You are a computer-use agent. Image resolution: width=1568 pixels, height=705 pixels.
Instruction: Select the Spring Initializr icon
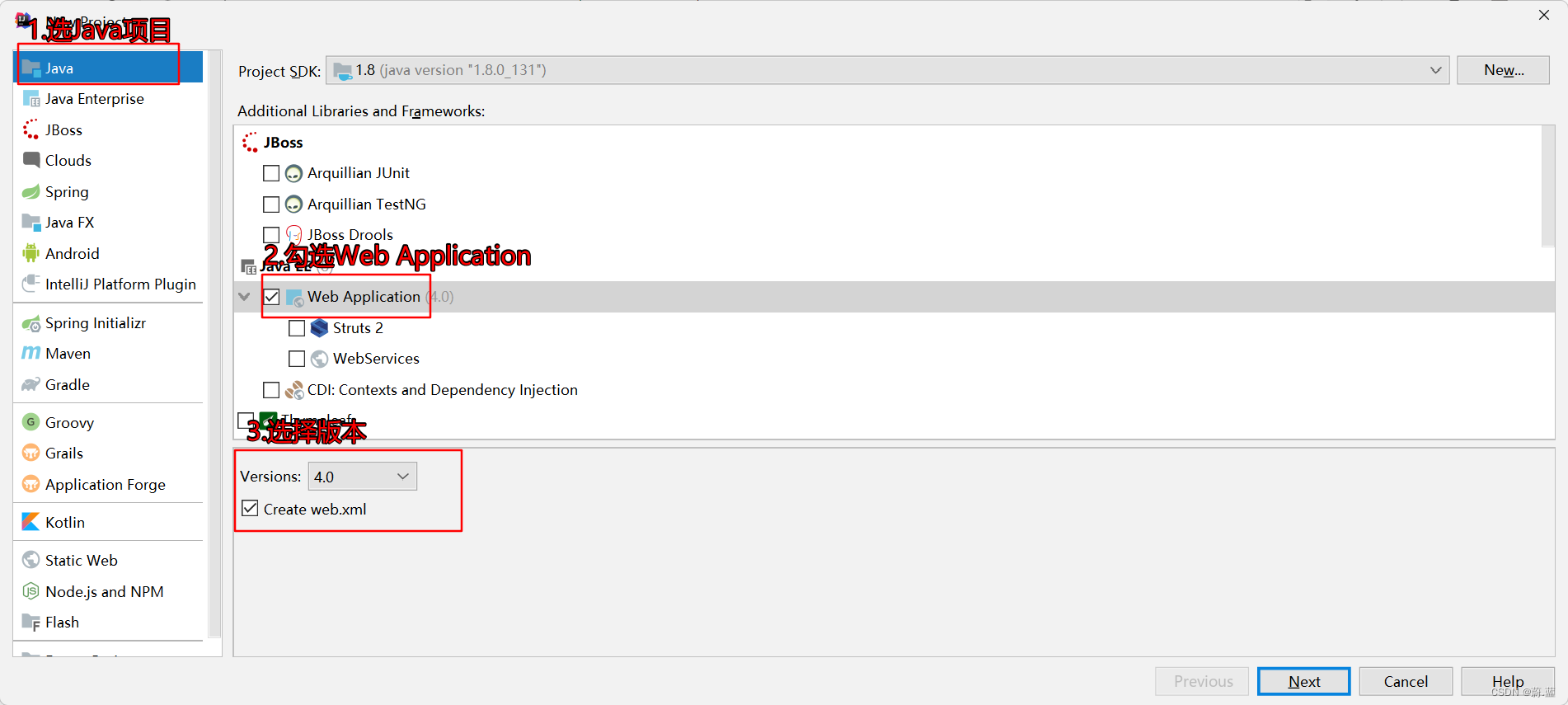point(31,323)
